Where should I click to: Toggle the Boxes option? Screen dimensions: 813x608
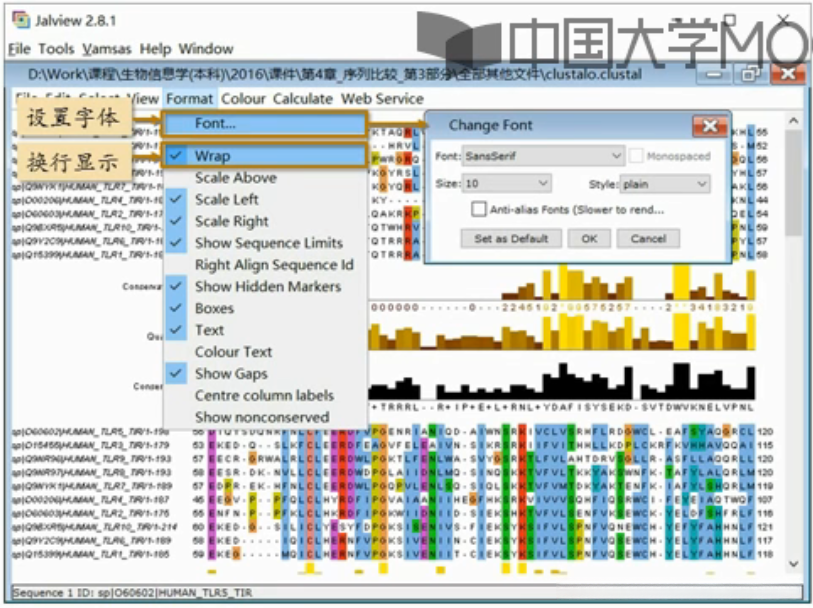click(265, 308)
